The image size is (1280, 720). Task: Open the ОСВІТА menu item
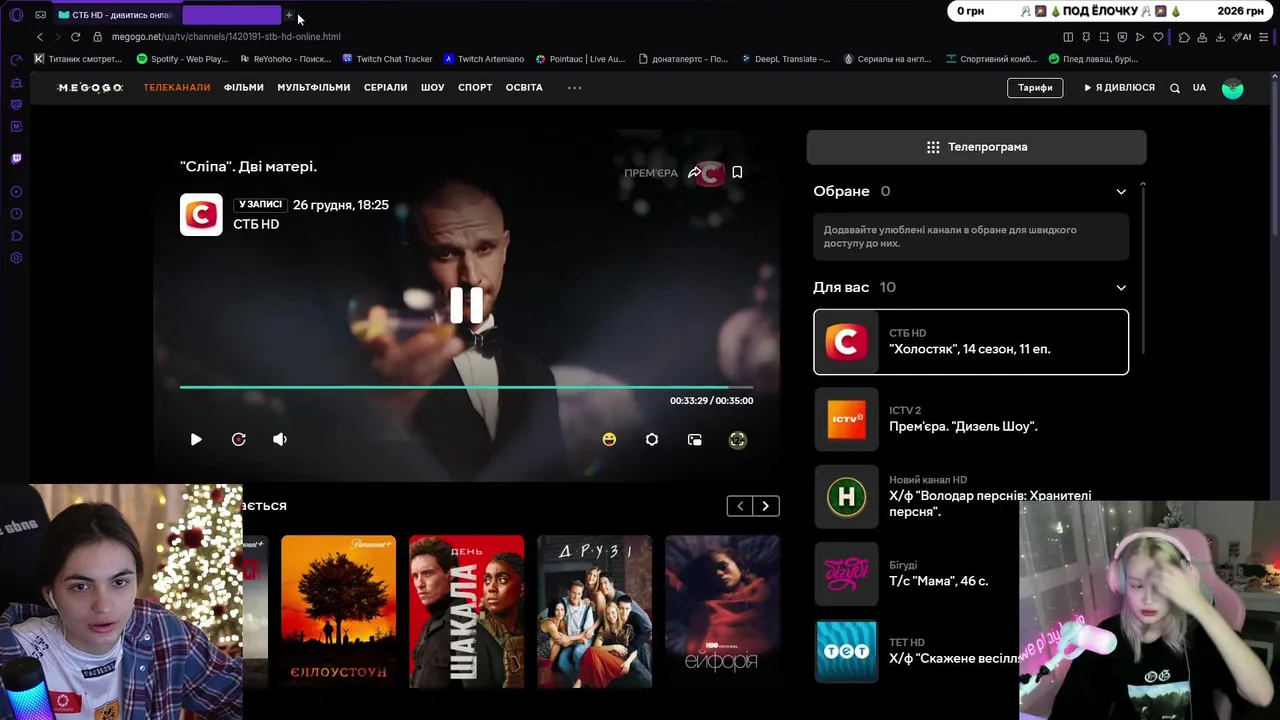point(524,87)
